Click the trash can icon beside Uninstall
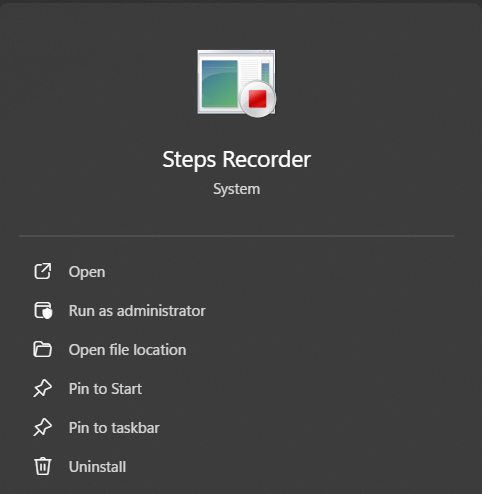This screenshot has height=494, width=482. pos(43,466)
